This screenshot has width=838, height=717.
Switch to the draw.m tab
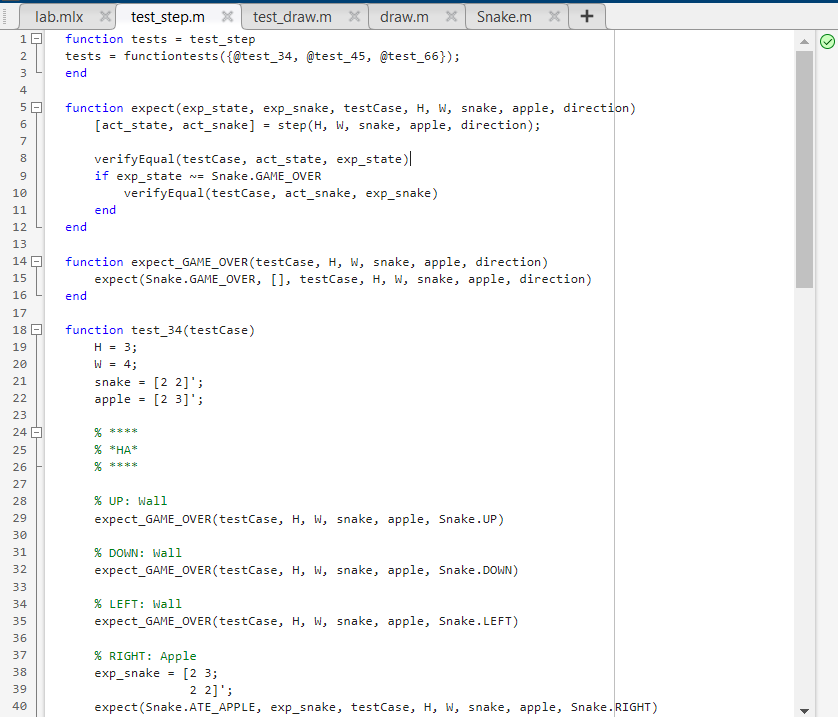point(404,16)
